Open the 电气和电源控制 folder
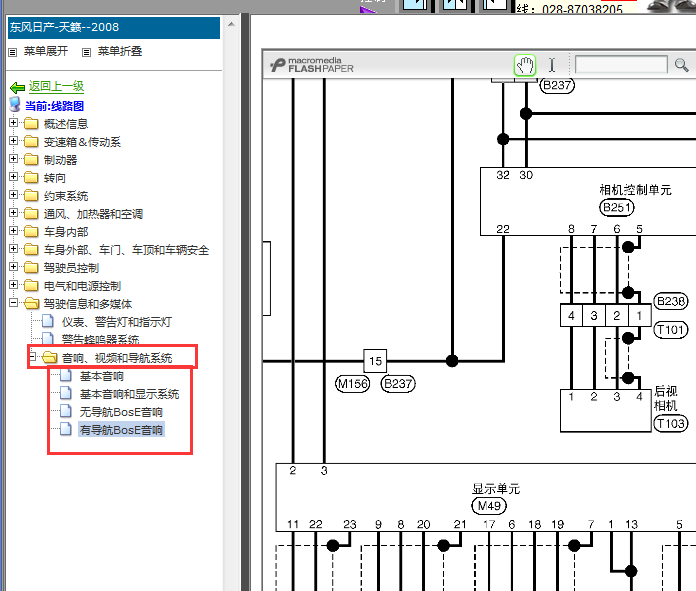Viewport: 696px width, 591px height. pos(82,286)
